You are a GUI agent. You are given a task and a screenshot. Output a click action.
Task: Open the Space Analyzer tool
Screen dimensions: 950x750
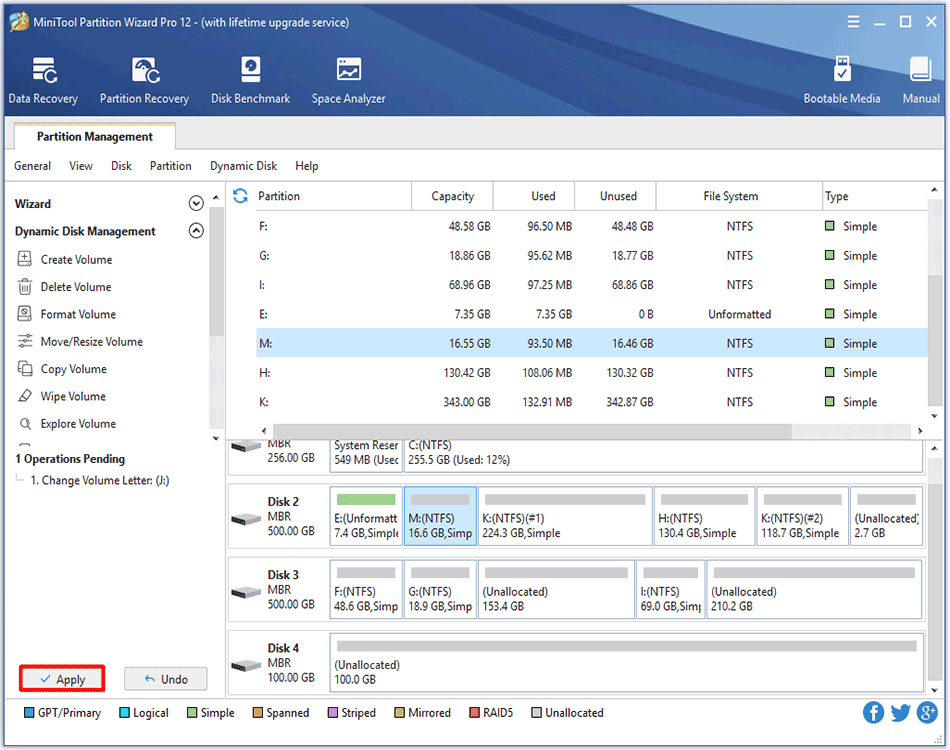[348, 80]
